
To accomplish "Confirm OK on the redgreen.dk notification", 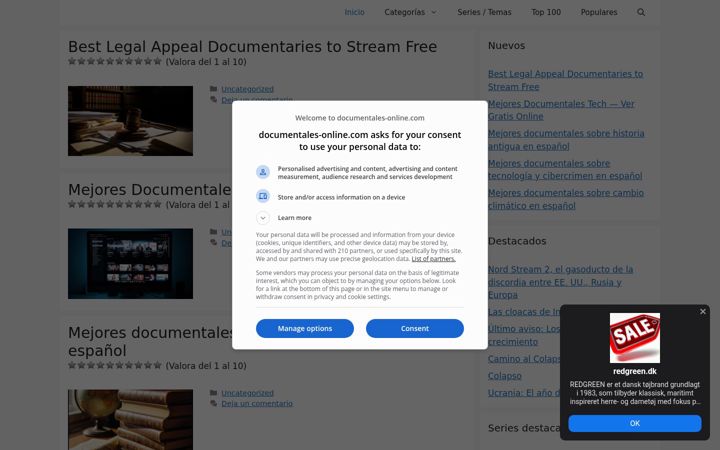I will (x=635, y=423).
